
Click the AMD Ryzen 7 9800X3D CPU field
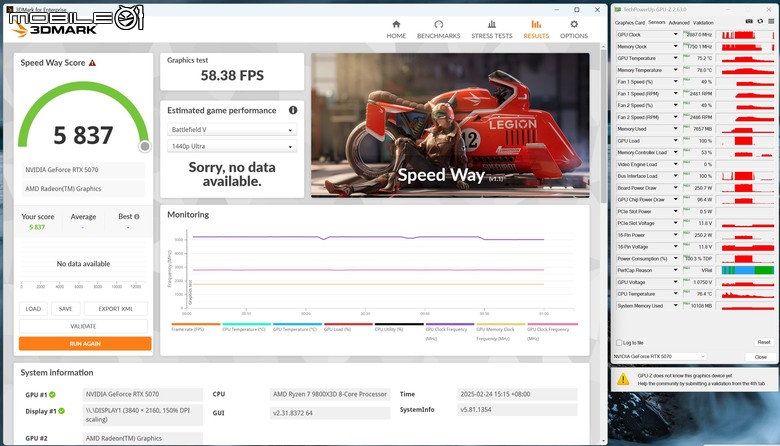tap(330, 394)
